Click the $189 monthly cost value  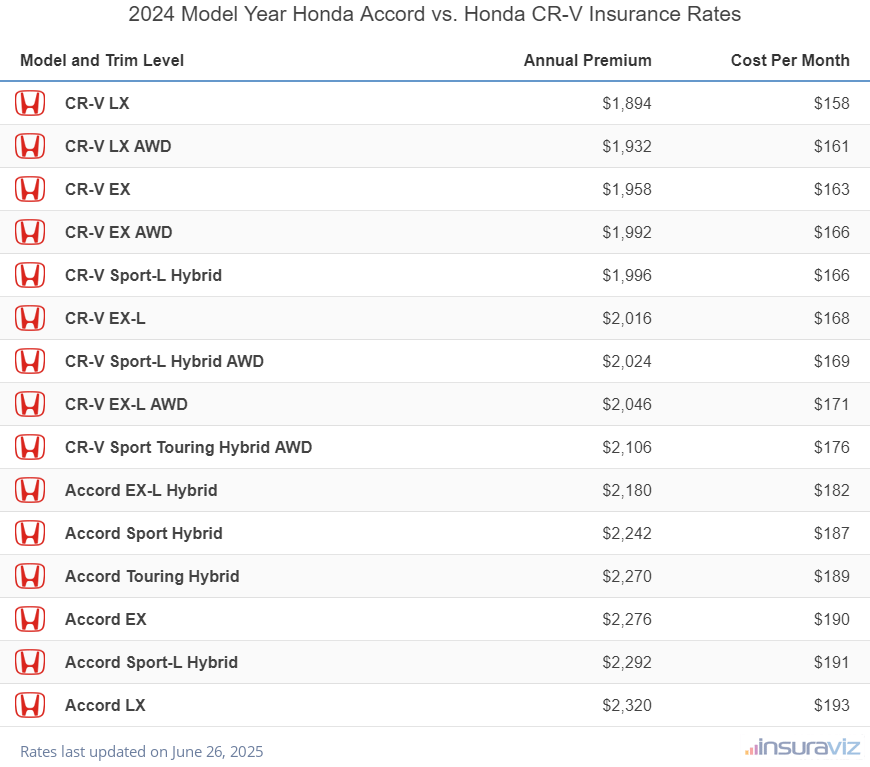click(x=832, y=576)
